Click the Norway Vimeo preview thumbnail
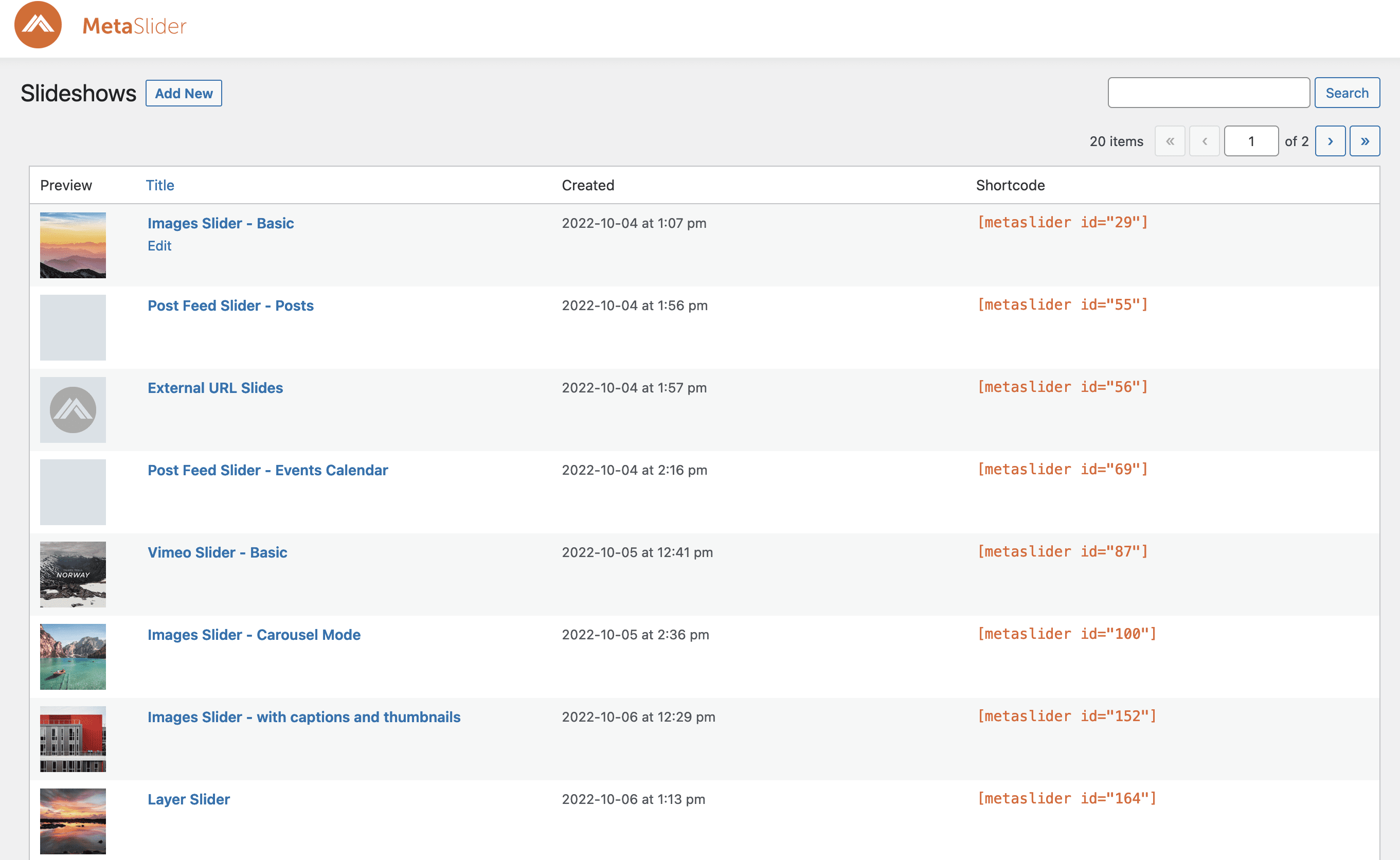The image size is (1400, 860). point(73,574)
